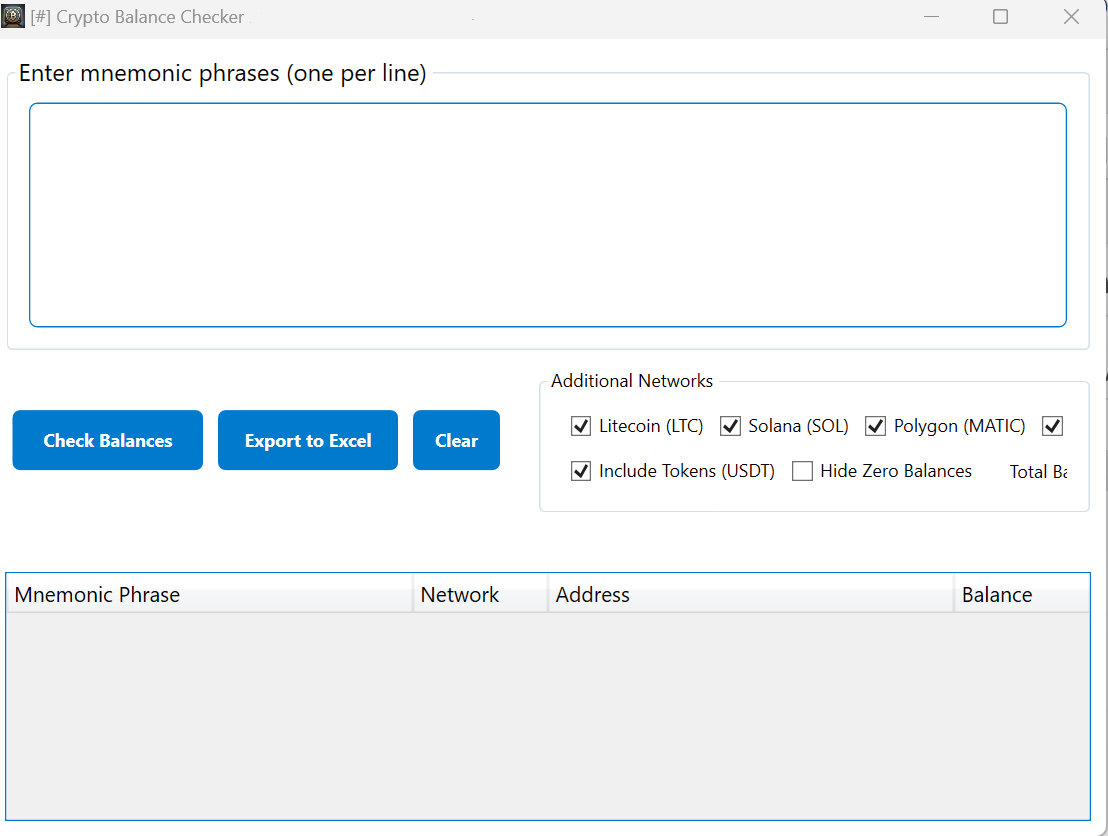Disable the Solana (SOL) checkbox
The image size is (1108, 836).
click(731, 427)
